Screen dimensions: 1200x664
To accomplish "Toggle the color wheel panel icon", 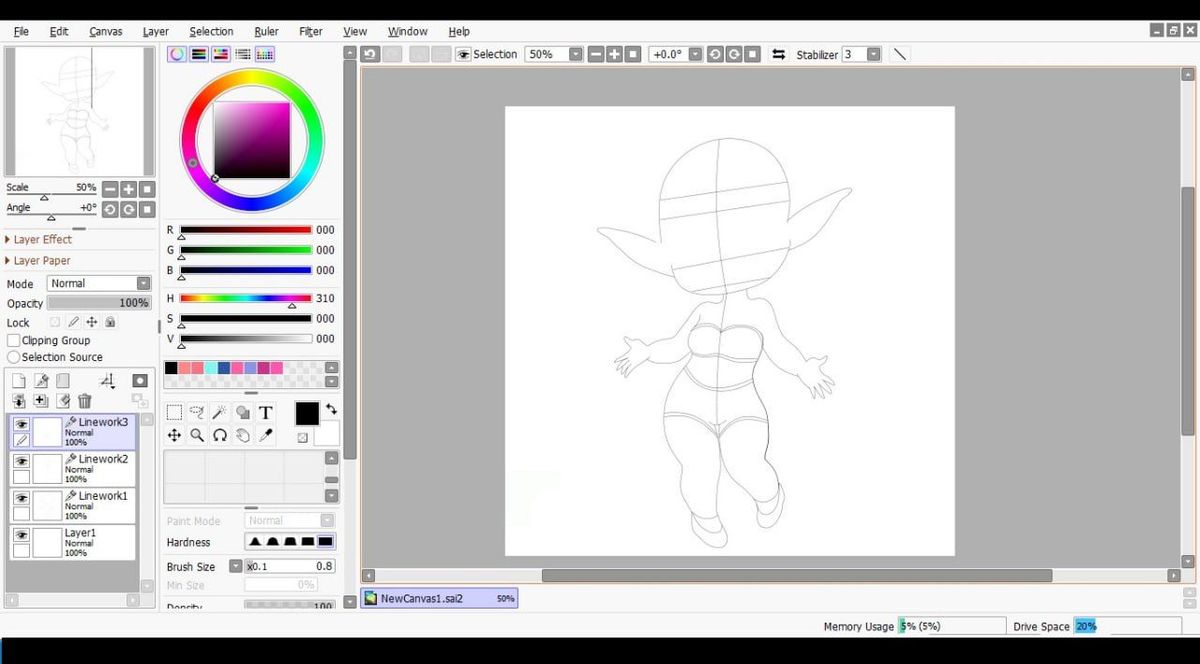I will click(x=177, y=54).
